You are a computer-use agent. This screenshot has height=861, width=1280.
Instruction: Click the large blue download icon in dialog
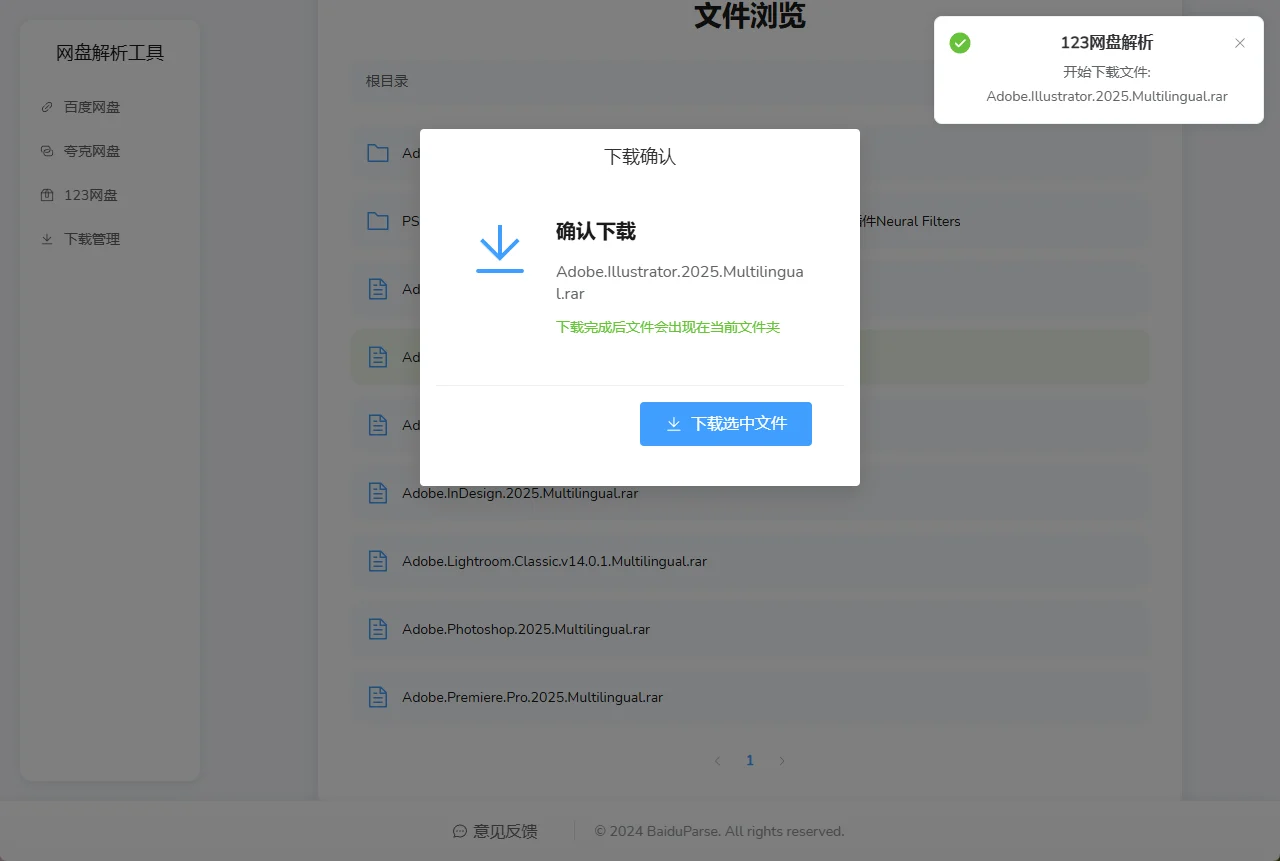pos(500,249)
